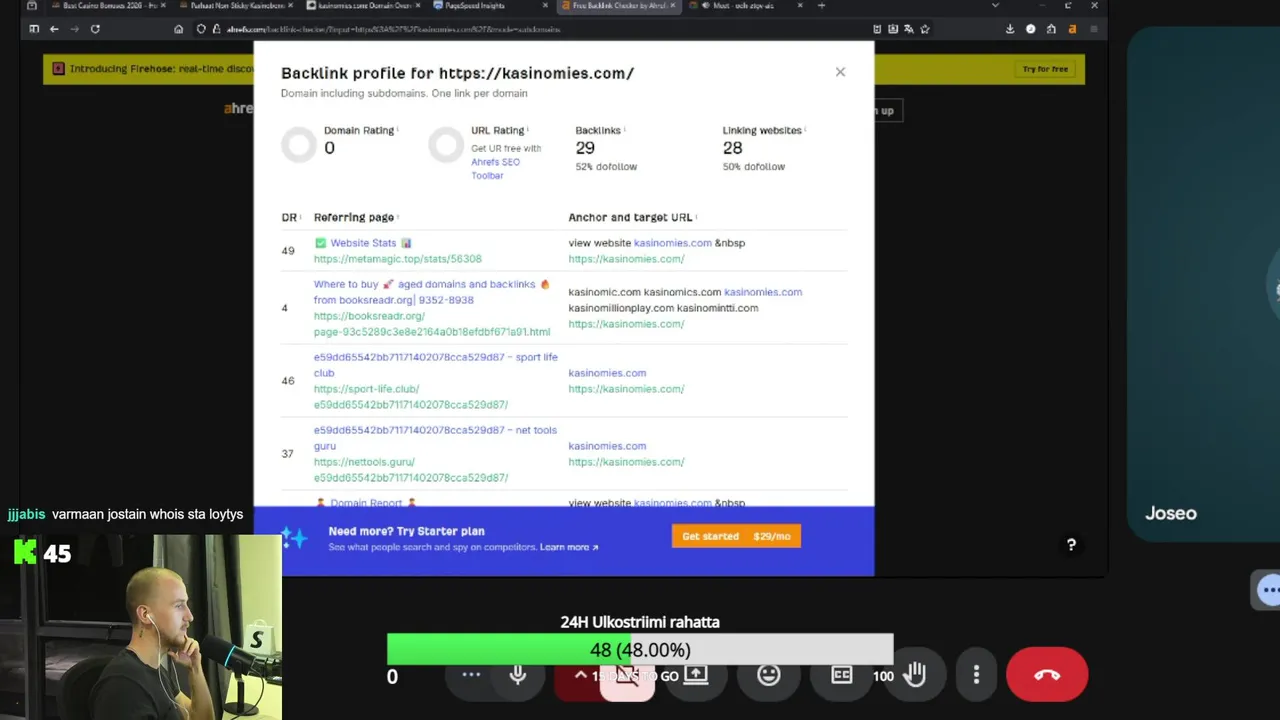Click the URL Rating info icon

tap(527, 130)
